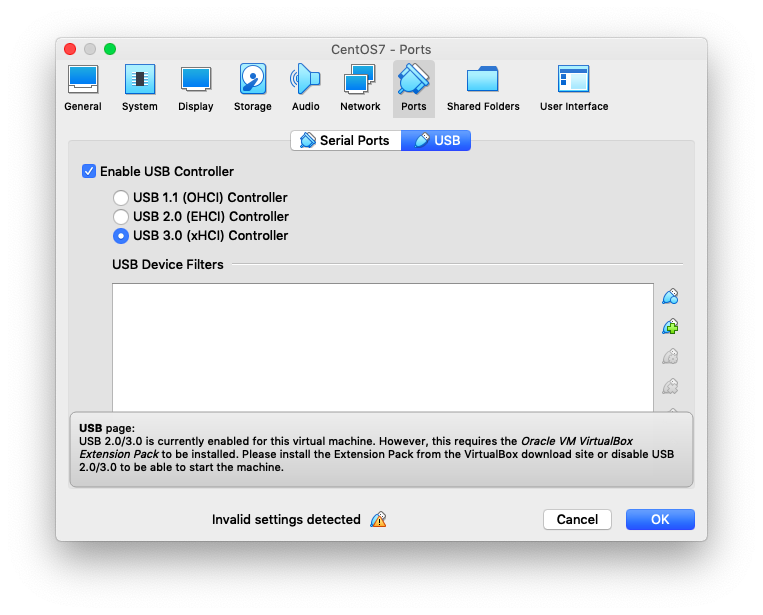
Task: Add new empty USB filter icon
Action: [x=670, y=296]
